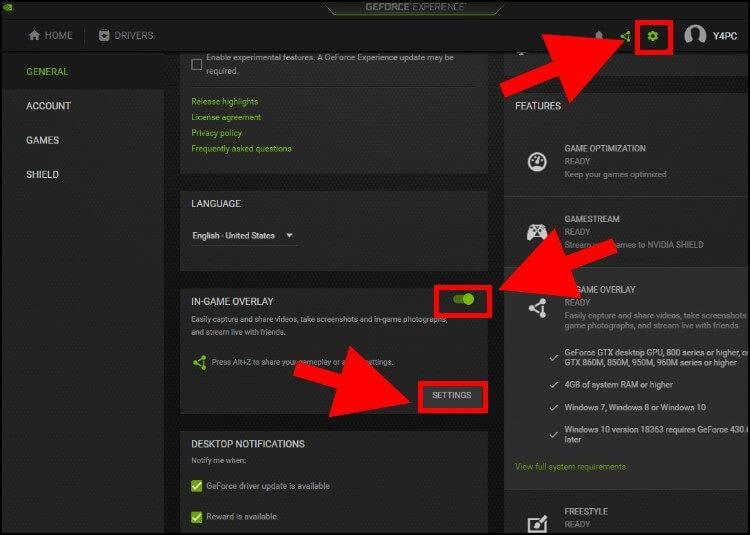This screenshot has height=535, width=750.
Task: Click the FREESTYLE feature title
Action: click(x=586, y=512)
